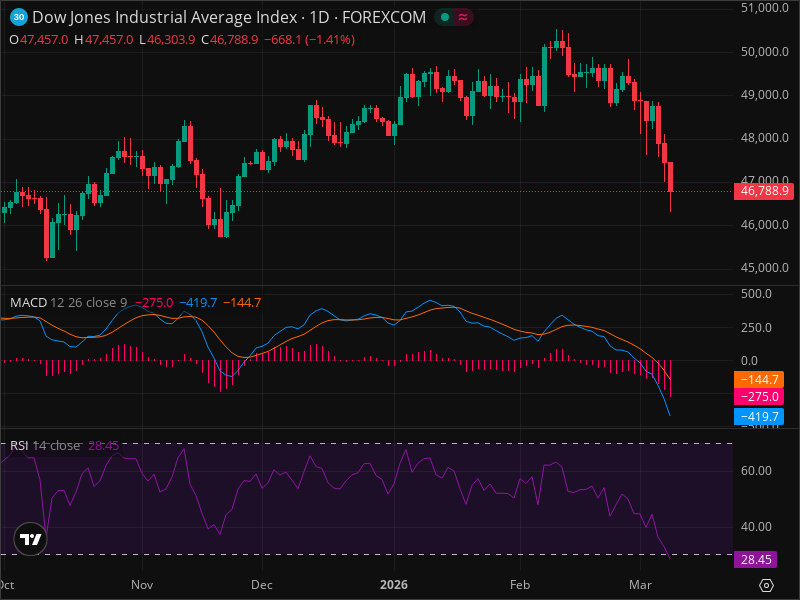Image resolution: width=800 pixels, height=600 pixels.
Task: Click the 2026 label on the time axis
Action: click(394, 585)
